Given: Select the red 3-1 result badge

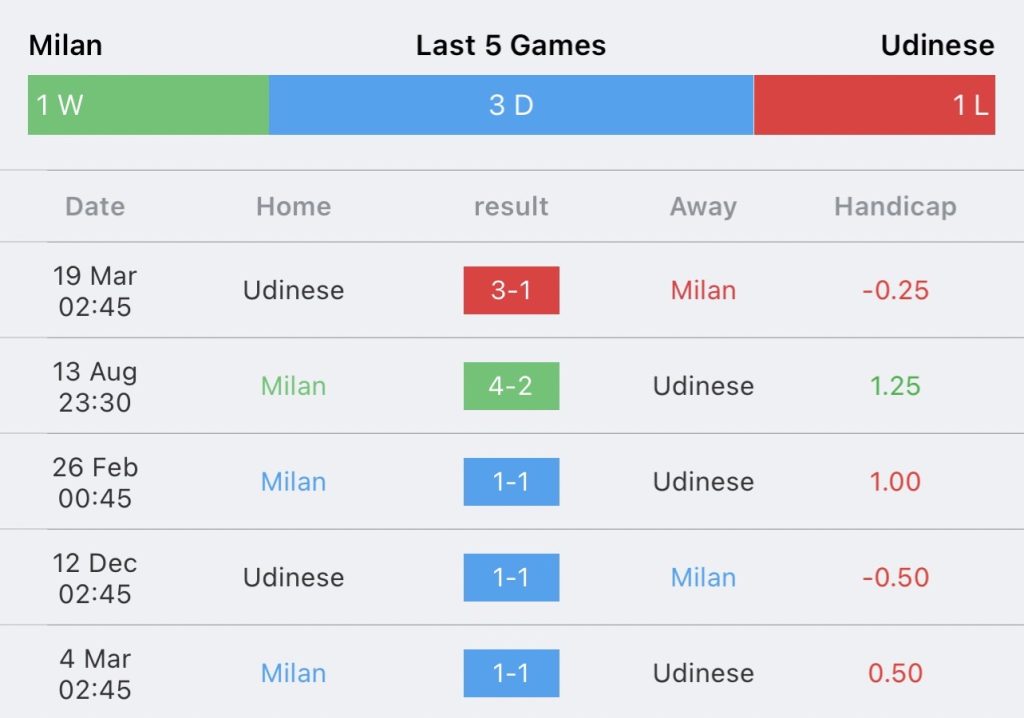Looking at the screenshot, I should pos(511,290).
